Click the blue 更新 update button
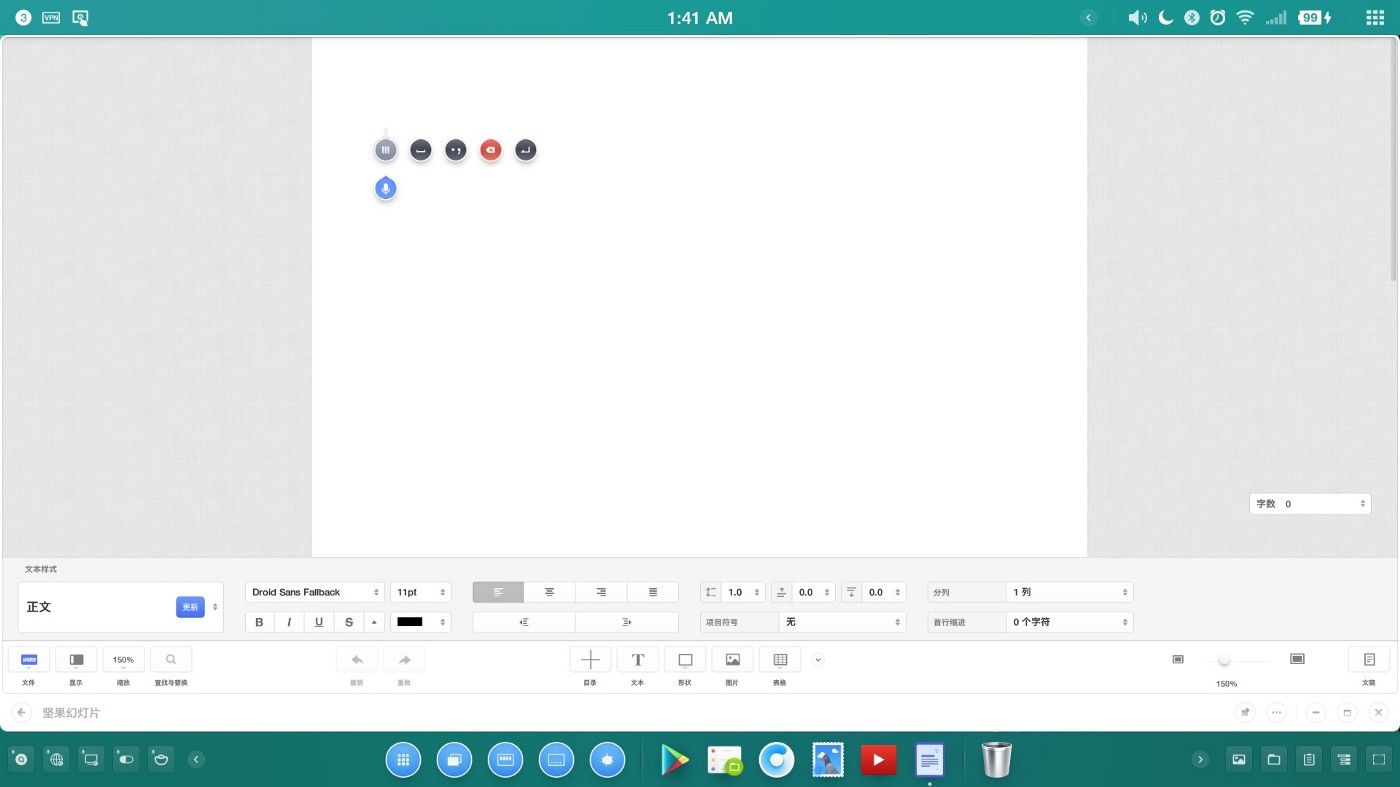The width and height of the screenshot is (1400, 787). pyautogui.click(x=190, y=607)
